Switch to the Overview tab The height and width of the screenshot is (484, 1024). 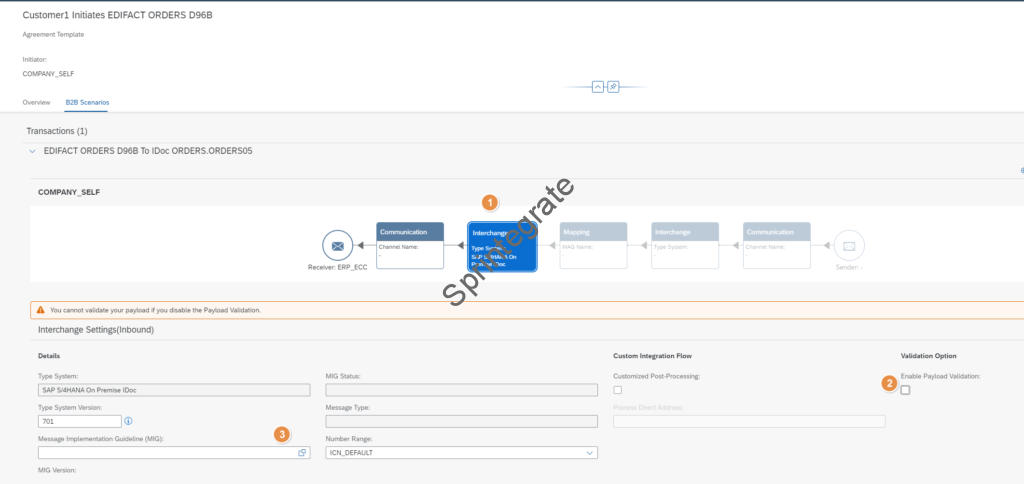(x=37, y=102)
